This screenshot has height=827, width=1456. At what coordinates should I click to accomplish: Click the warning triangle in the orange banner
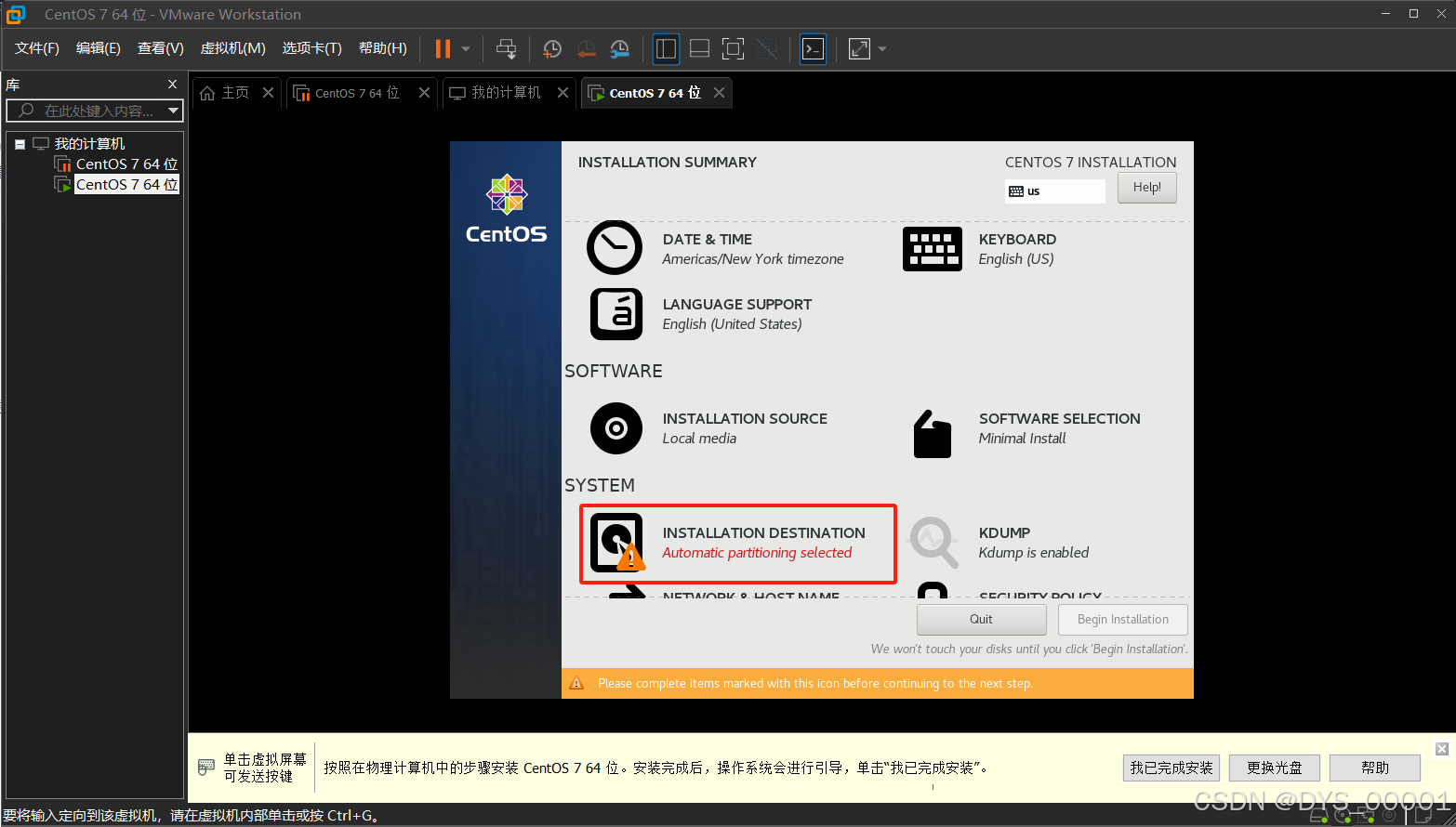(x=576, y=683)
